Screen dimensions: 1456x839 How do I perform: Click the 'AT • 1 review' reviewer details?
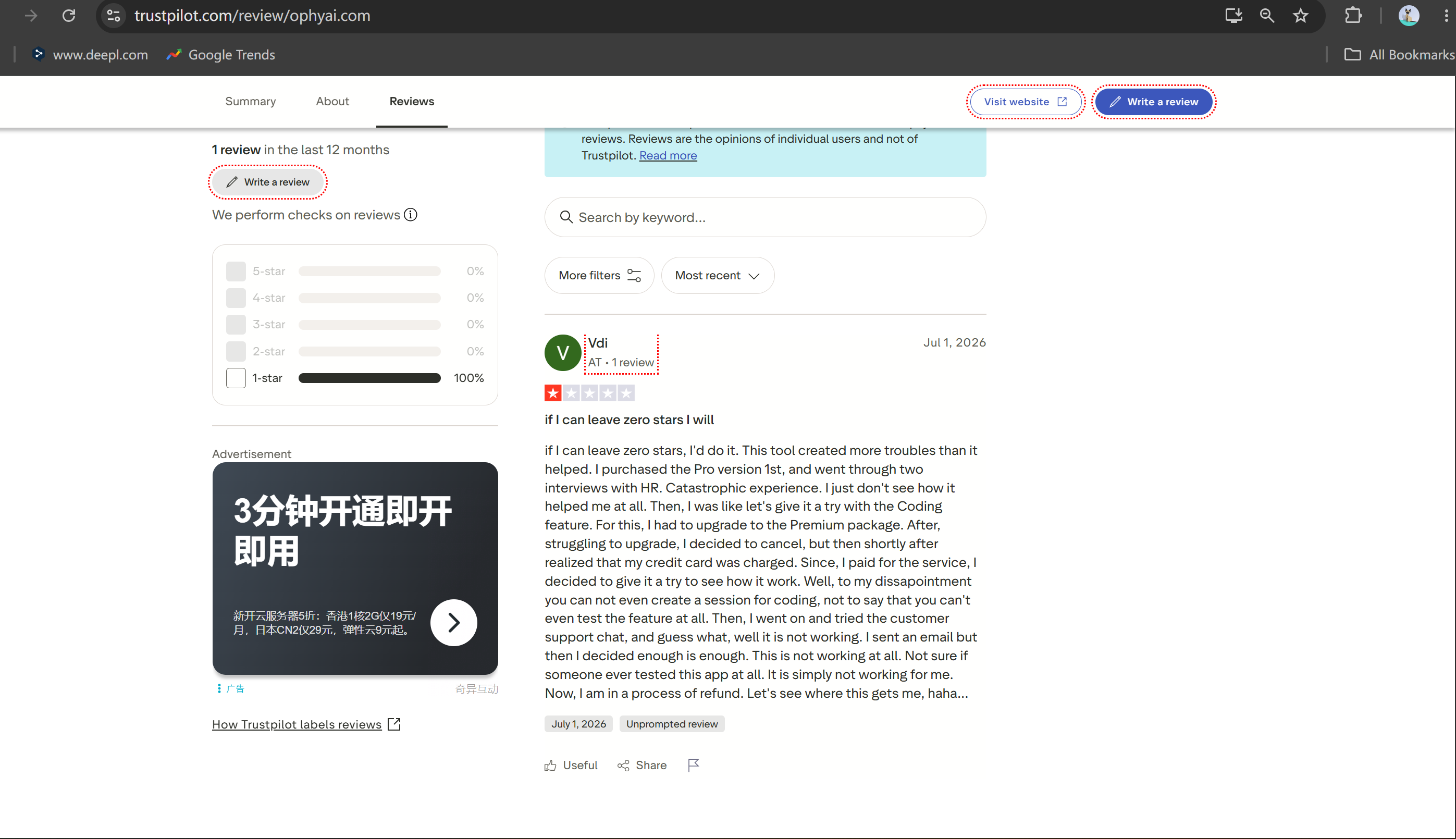621,363
